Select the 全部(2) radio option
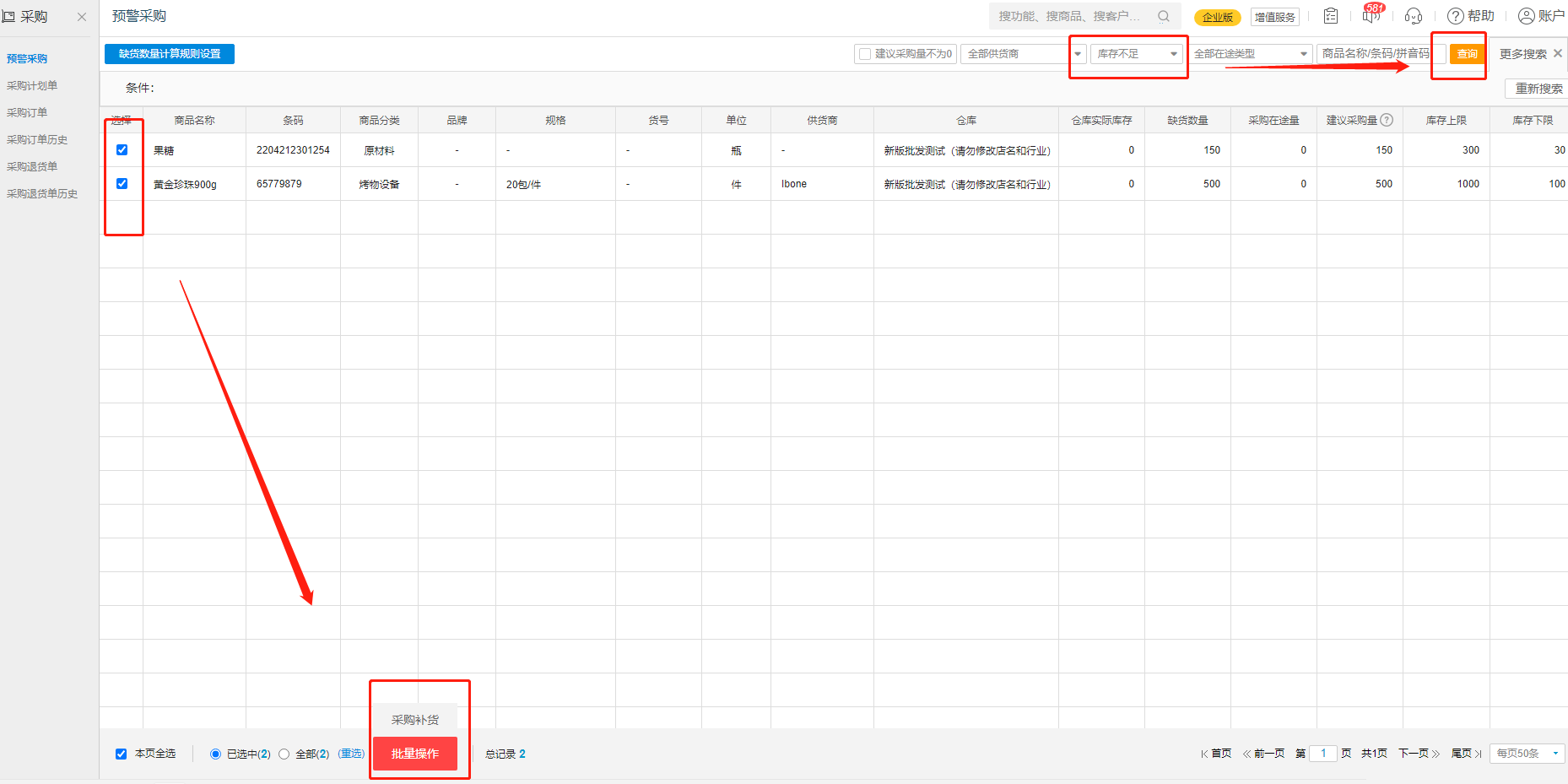 pyautogui.click(x=284, y=754)
